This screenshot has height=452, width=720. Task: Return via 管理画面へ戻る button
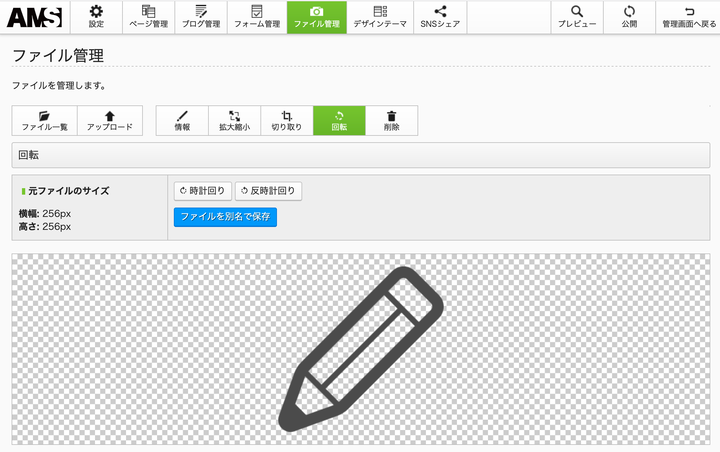689,17
